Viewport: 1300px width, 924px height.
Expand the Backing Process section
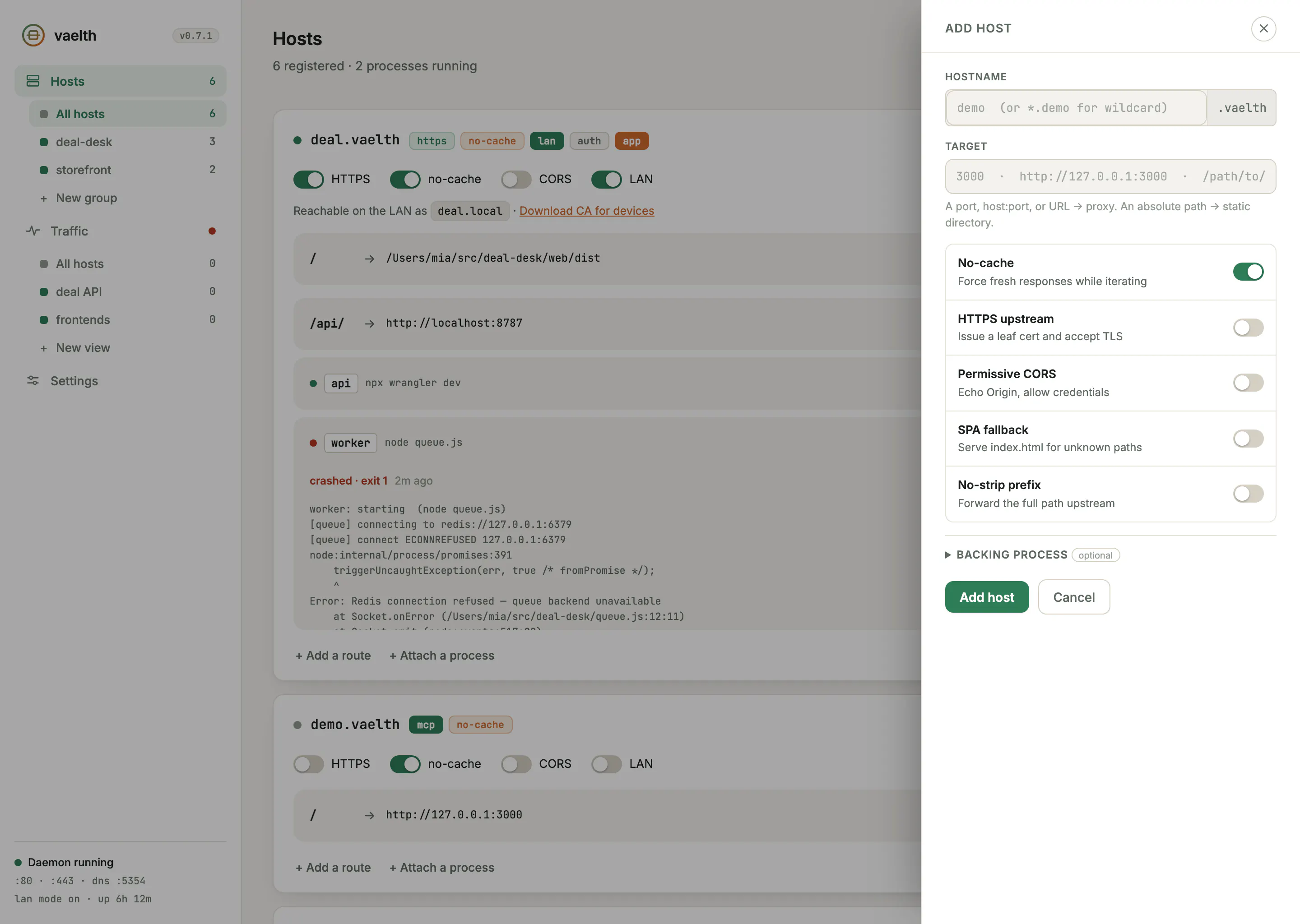[x=1032, y=555]
